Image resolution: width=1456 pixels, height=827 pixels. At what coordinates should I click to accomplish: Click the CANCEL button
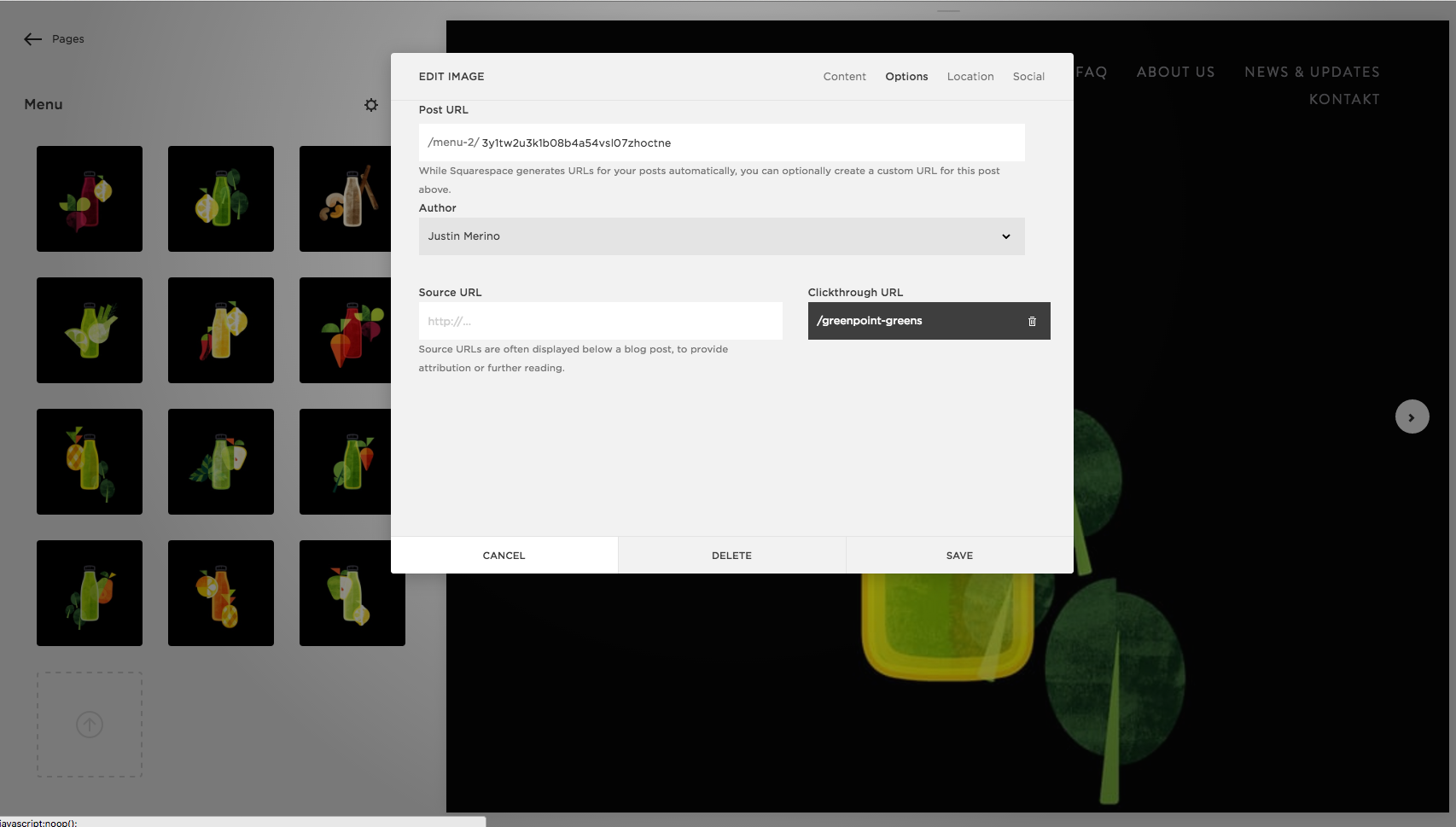pos(504,556)
